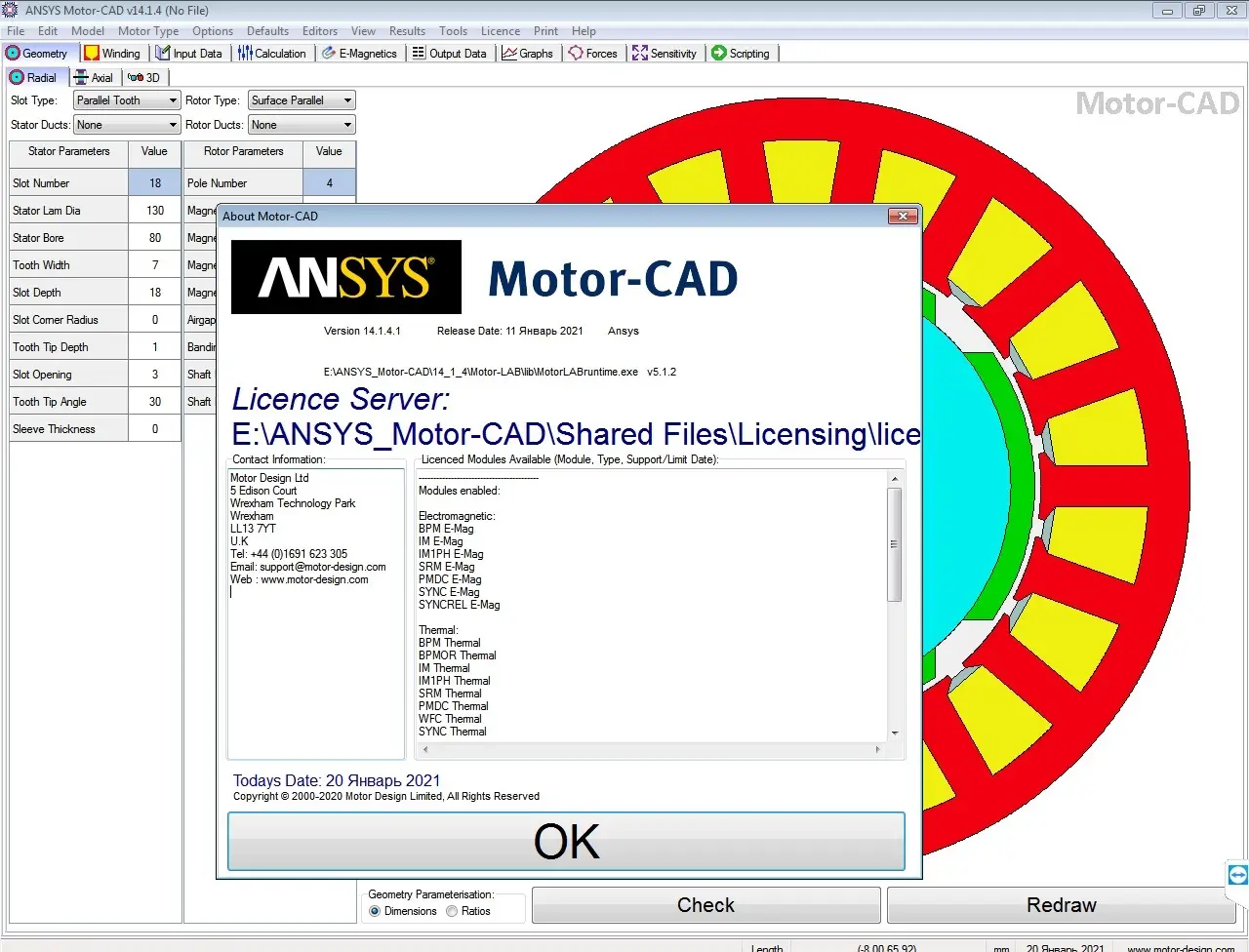Click the Geometry tab icon
Viewport: 1249px width, 952px height.
click(13, 53)
